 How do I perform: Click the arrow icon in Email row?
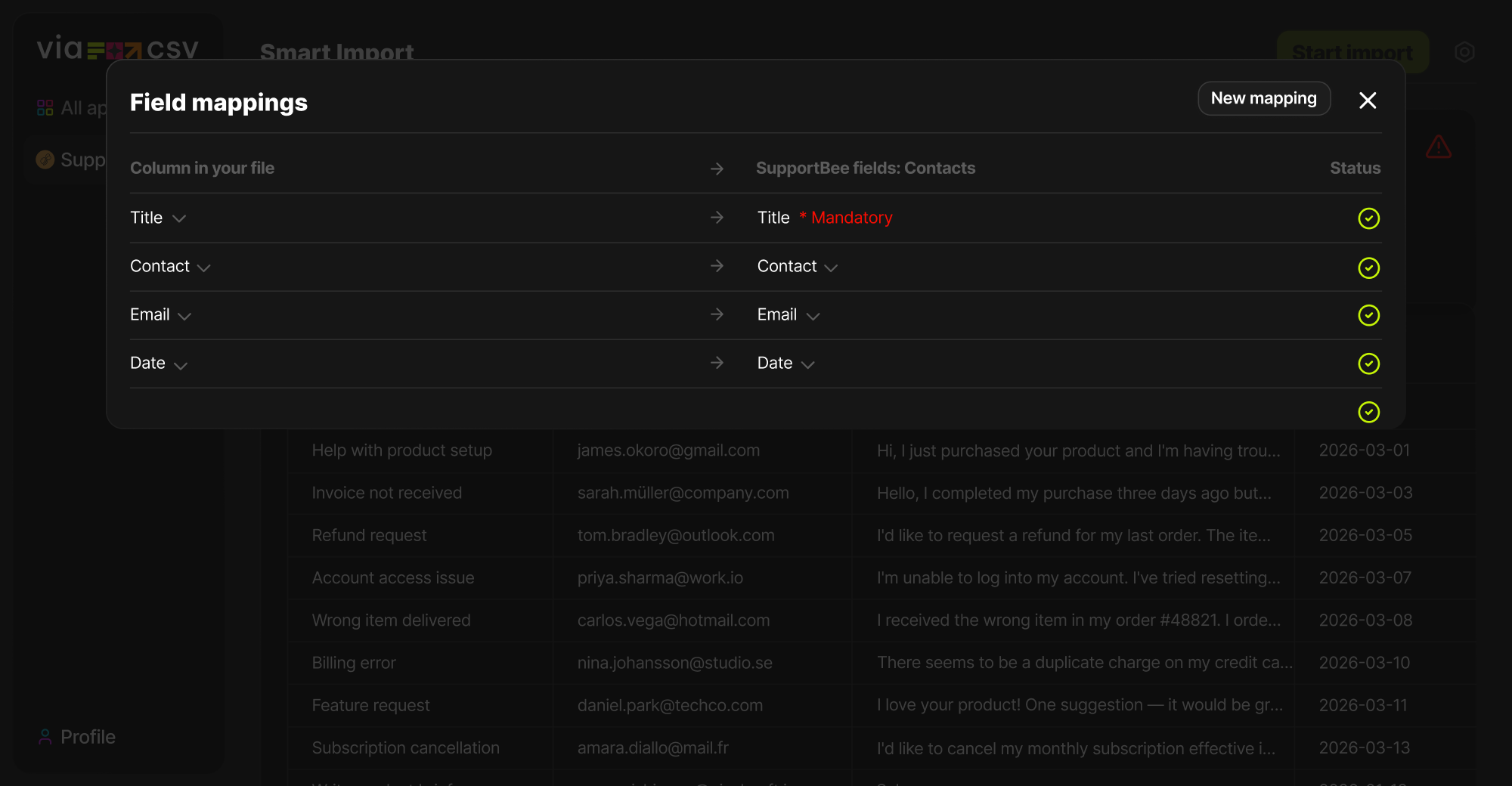coord(717,314)
